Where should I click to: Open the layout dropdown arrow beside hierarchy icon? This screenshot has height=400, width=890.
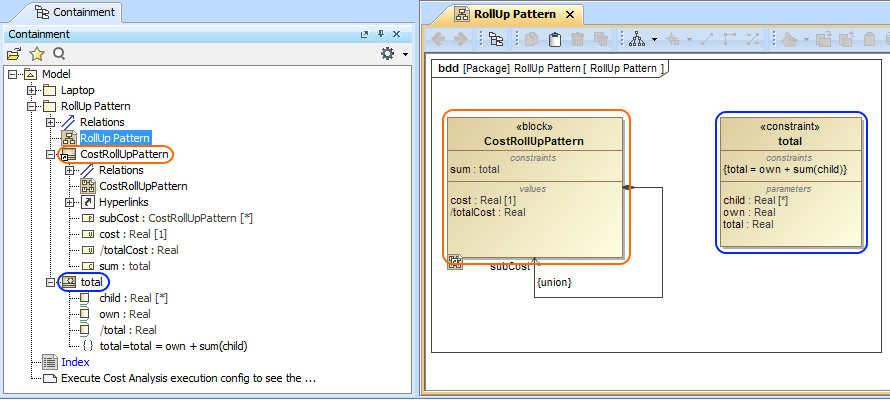tap(654, 40)
